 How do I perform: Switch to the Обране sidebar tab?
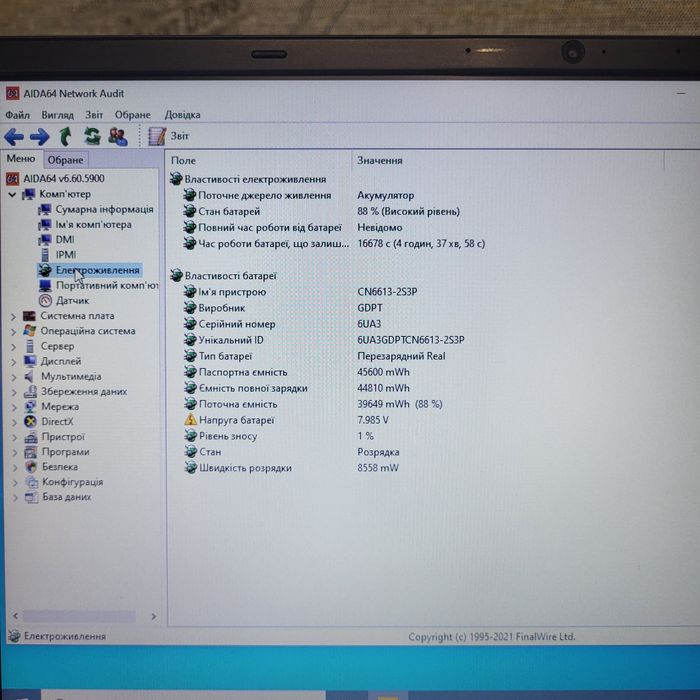point(66,160)
